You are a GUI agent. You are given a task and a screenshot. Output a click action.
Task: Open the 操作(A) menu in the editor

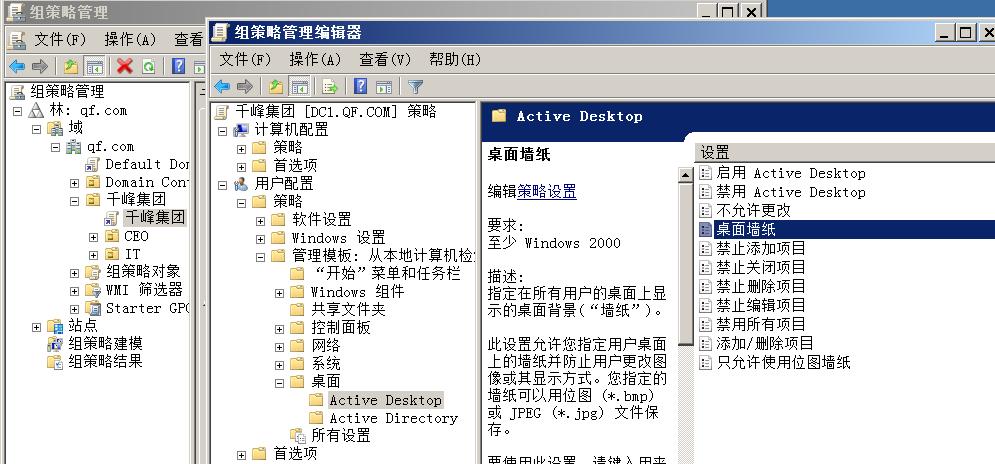[315, 60]
